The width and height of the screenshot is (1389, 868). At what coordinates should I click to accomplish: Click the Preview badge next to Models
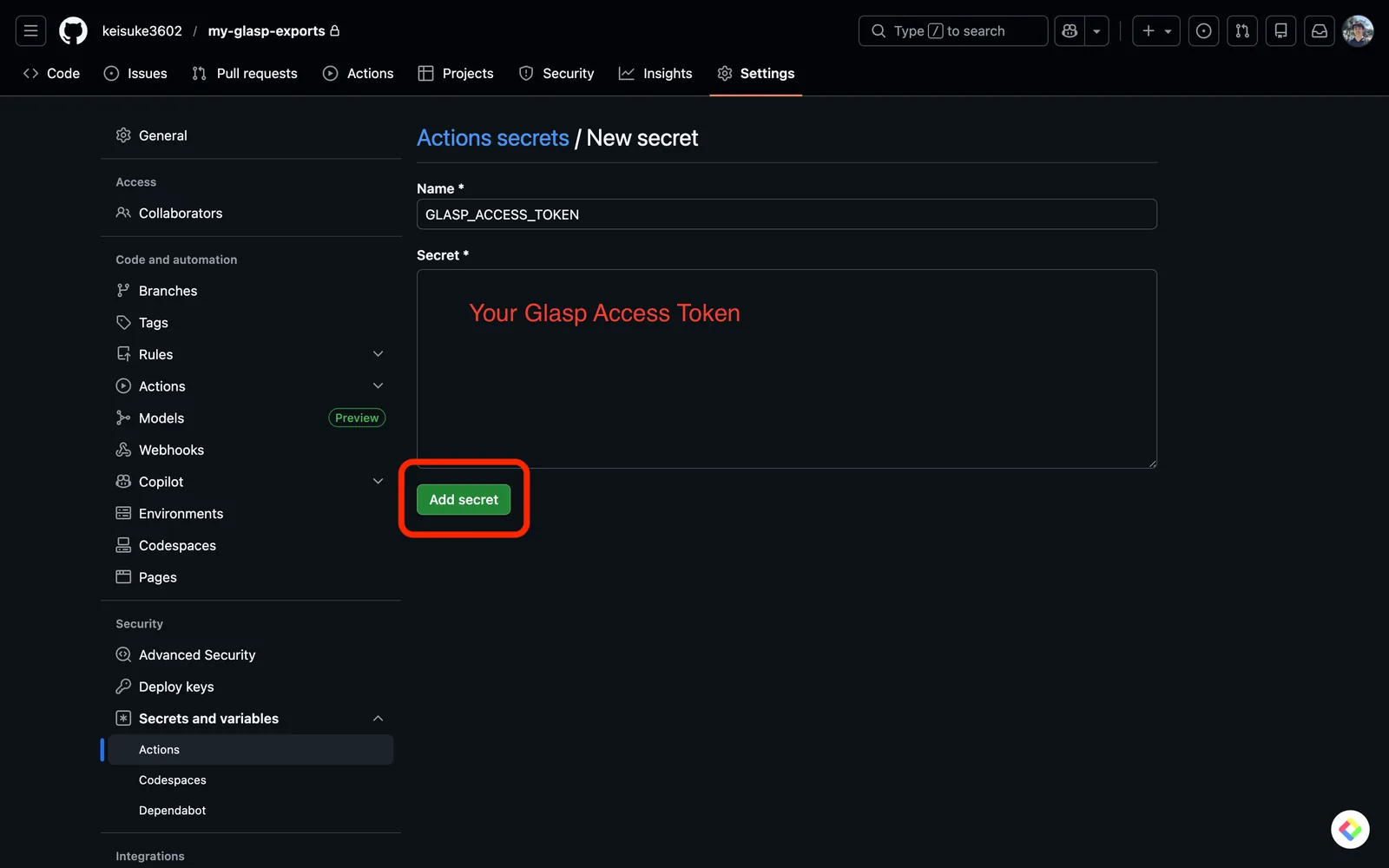(357, 418)
